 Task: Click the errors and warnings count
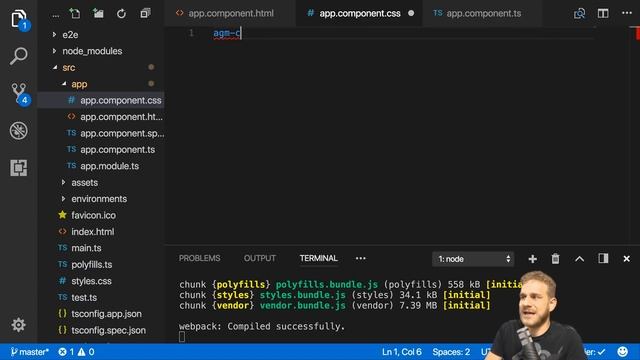pyautogui.click(x=76, y=352)
